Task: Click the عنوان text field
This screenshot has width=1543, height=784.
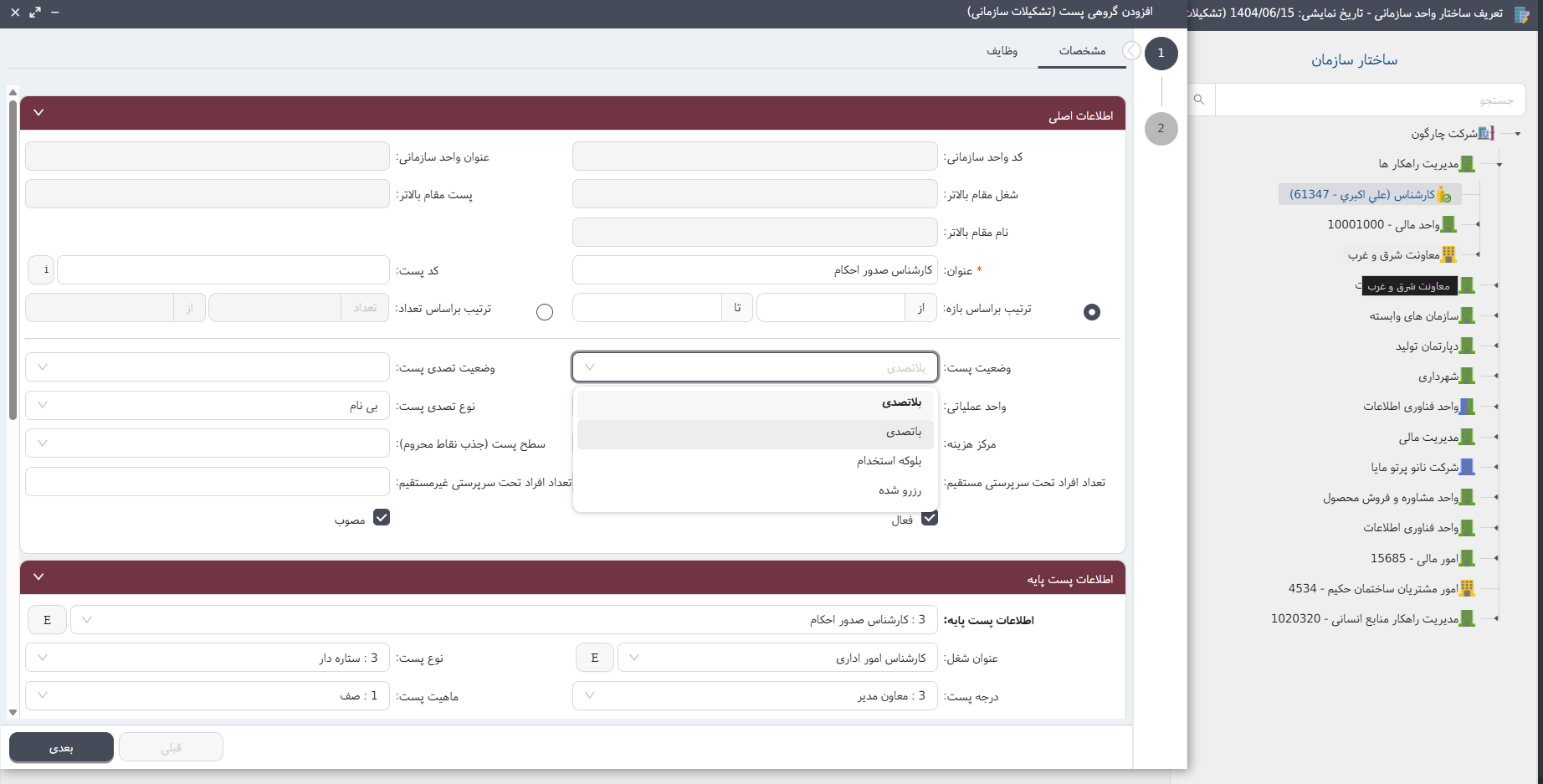Action: 755,270
